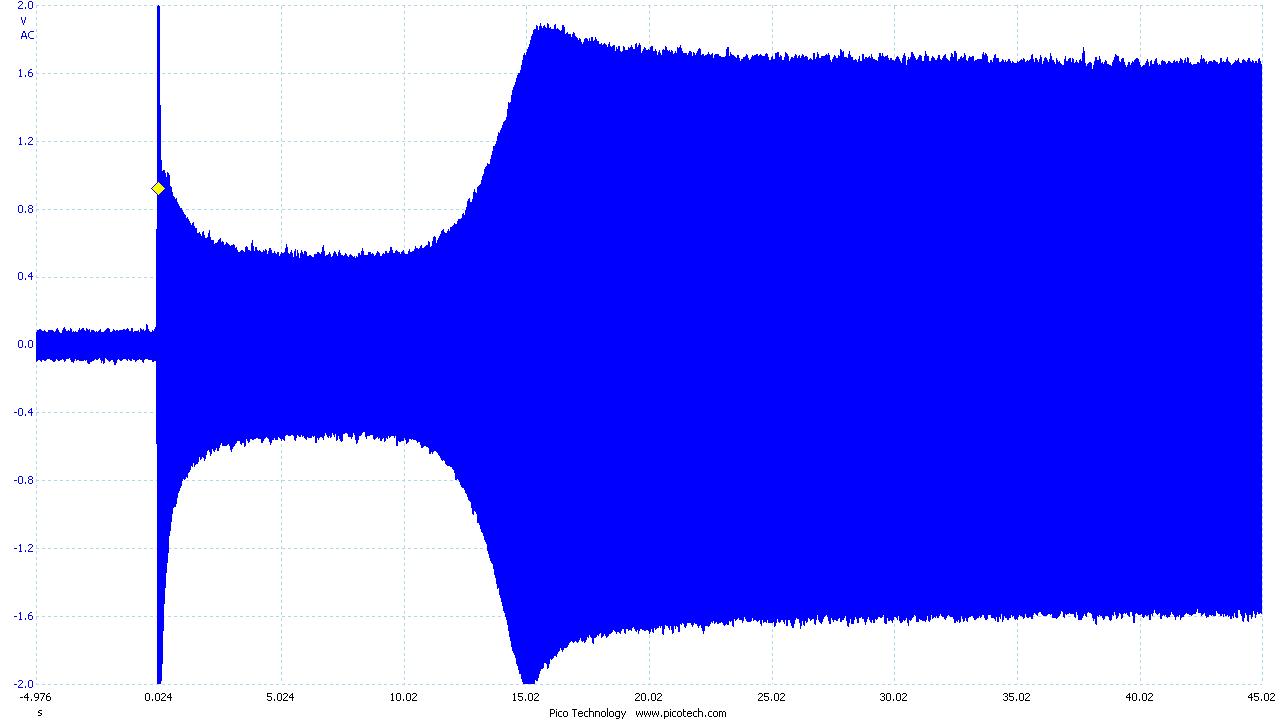Click the 2.0 voltage axis label
Screen dimensions: 1280x720
[25, 5]
